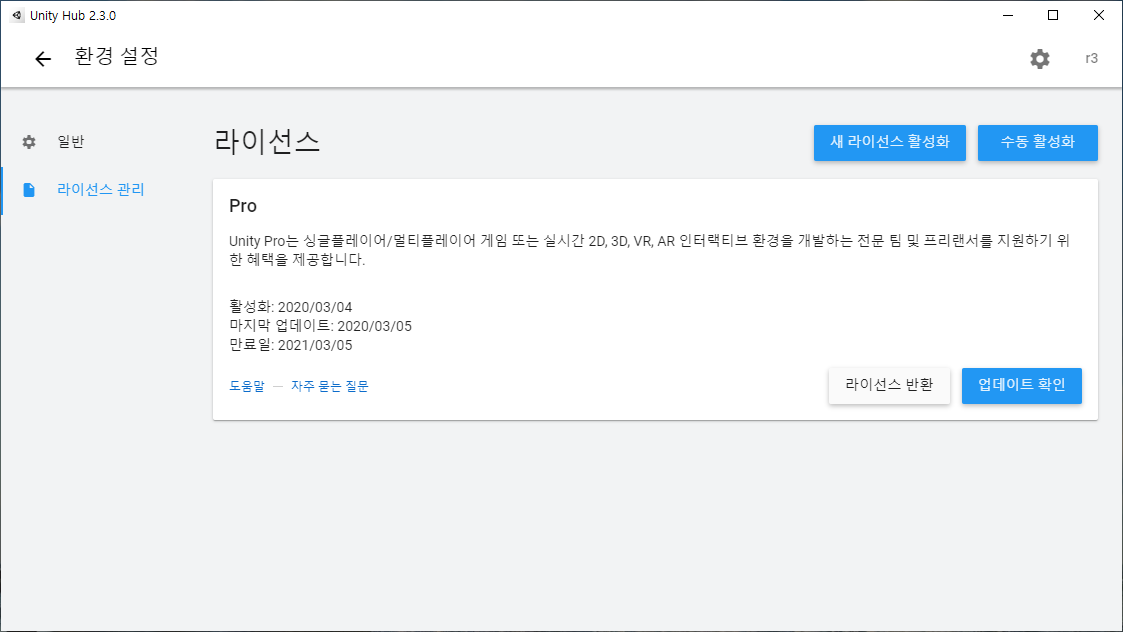Click the 만료일: 2021/03/05 text
This screenshot has height=632, width=1123.
point(291,345)
